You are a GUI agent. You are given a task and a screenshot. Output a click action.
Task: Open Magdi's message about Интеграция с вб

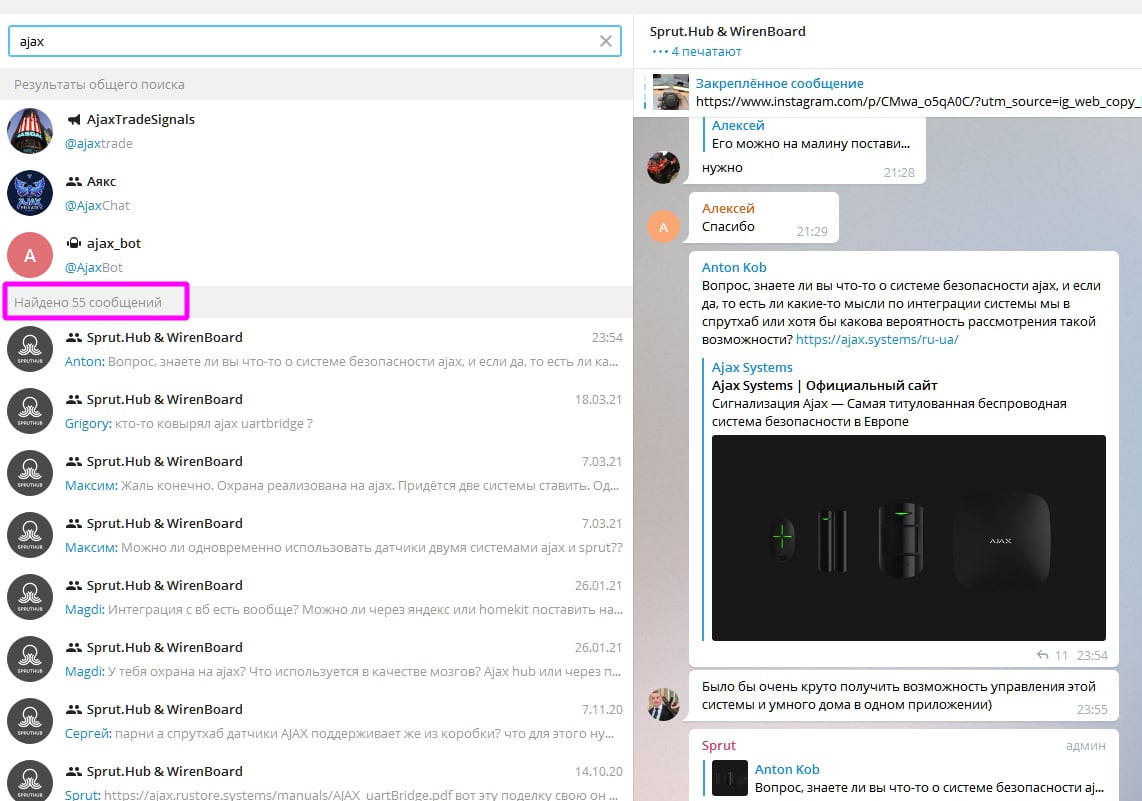316,597
